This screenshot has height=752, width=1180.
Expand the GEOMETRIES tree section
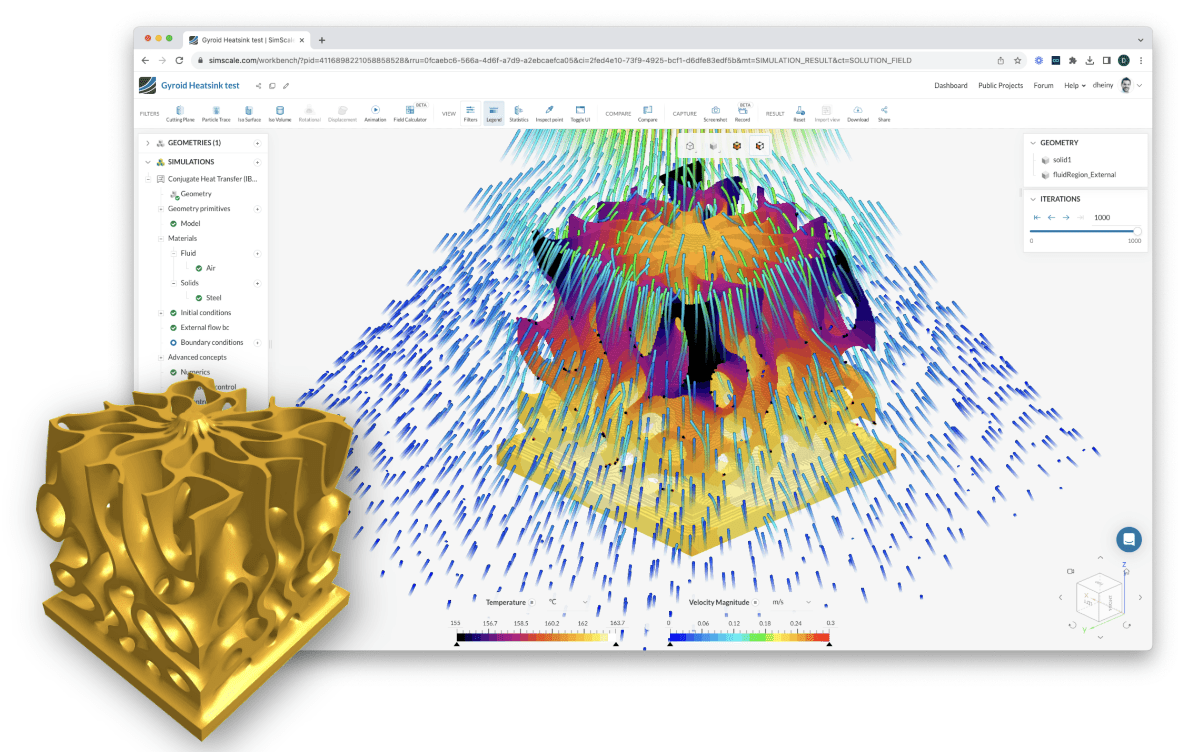148,143
